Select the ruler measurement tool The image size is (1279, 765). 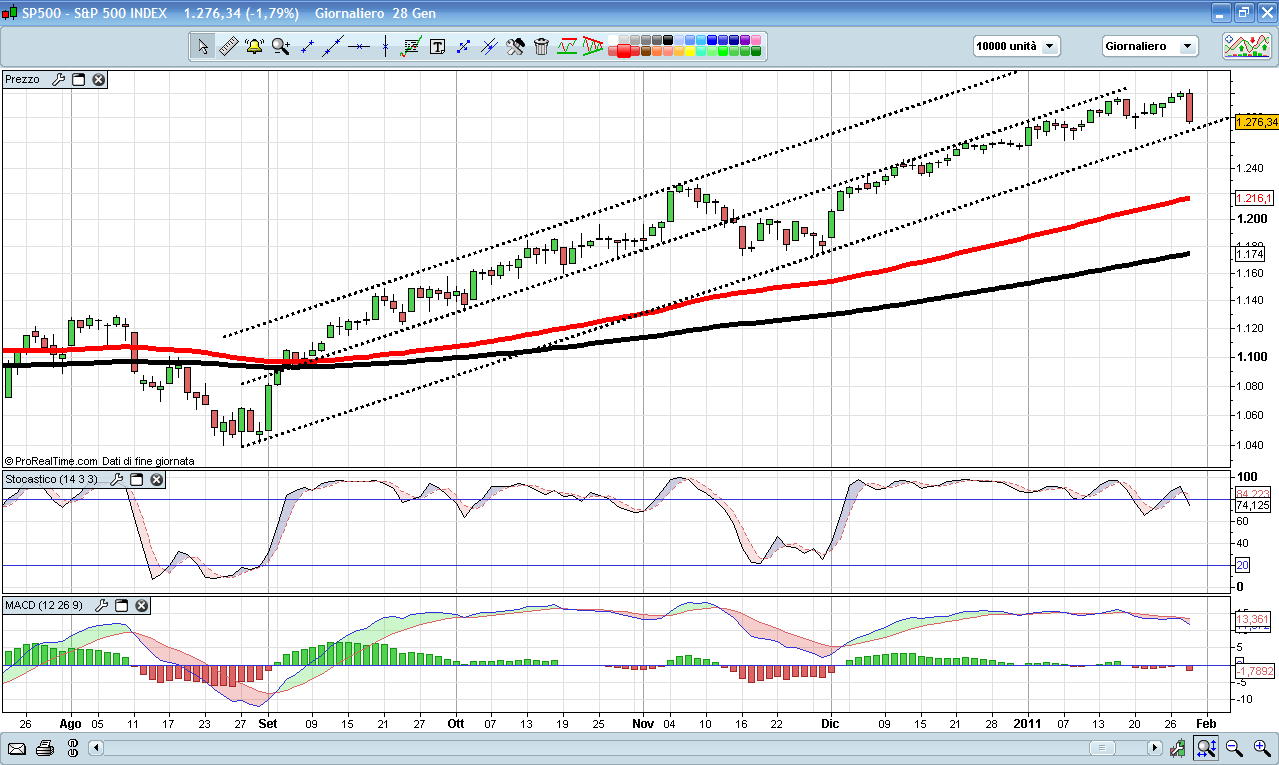[x=228, y=46]
